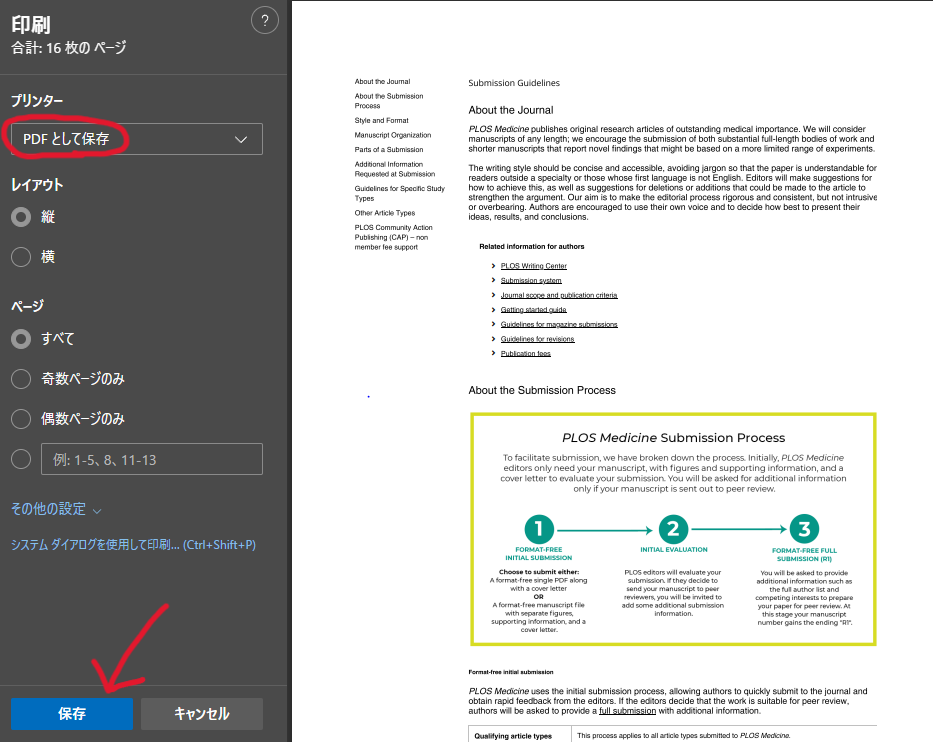Click step 2 circle in submission process graphic
This screenshot has width=933, height=742.
(x=674, y=529)
